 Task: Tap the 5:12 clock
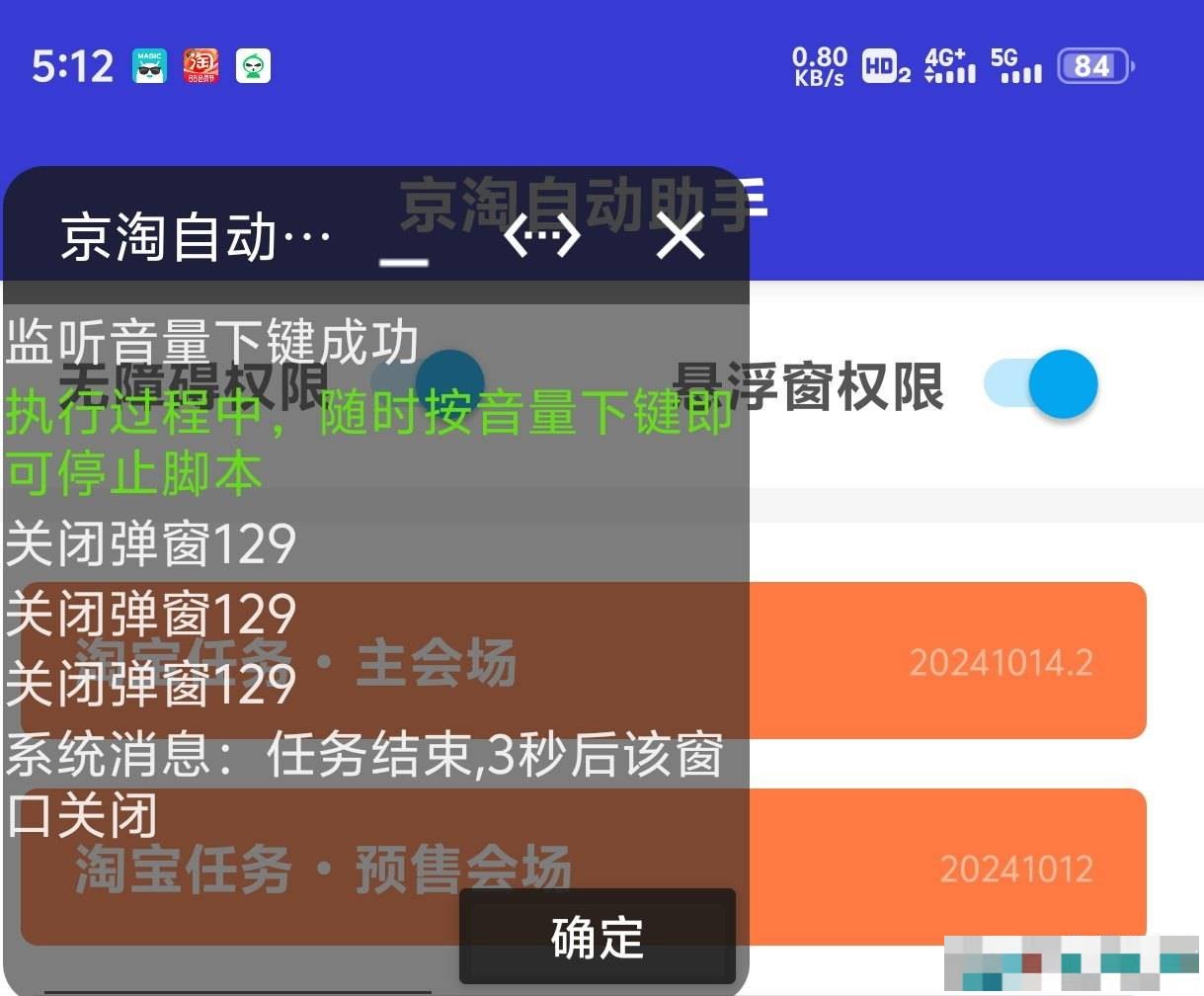73,66
